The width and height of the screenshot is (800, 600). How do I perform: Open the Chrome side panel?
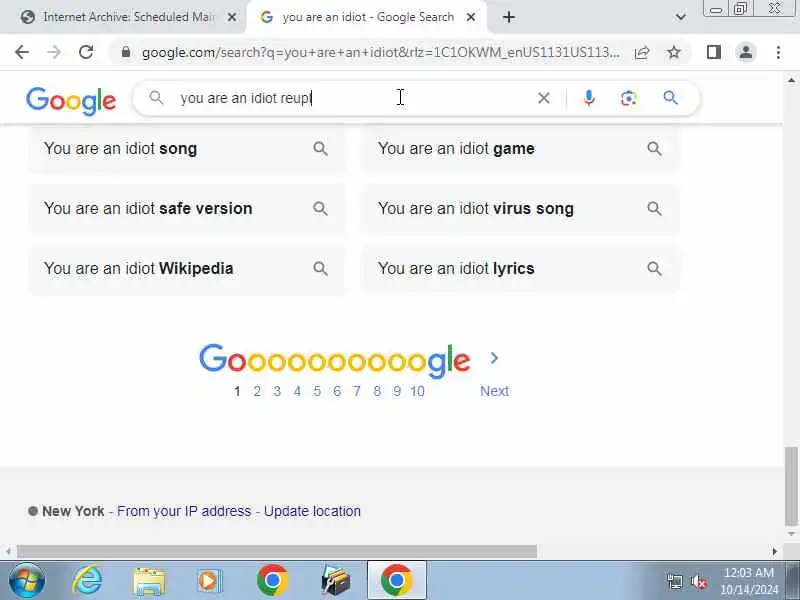pyautogui.click(x=714, y=52)
